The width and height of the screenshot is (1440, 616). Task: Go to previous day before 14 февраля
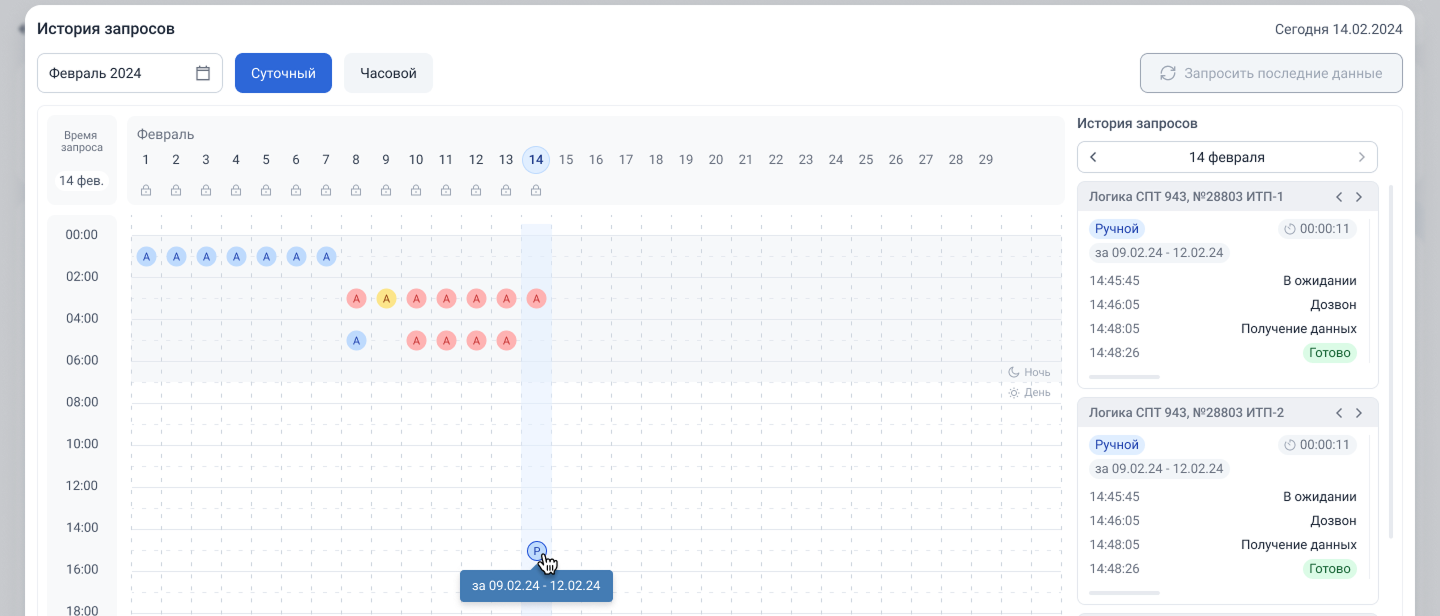(1093, 157)
